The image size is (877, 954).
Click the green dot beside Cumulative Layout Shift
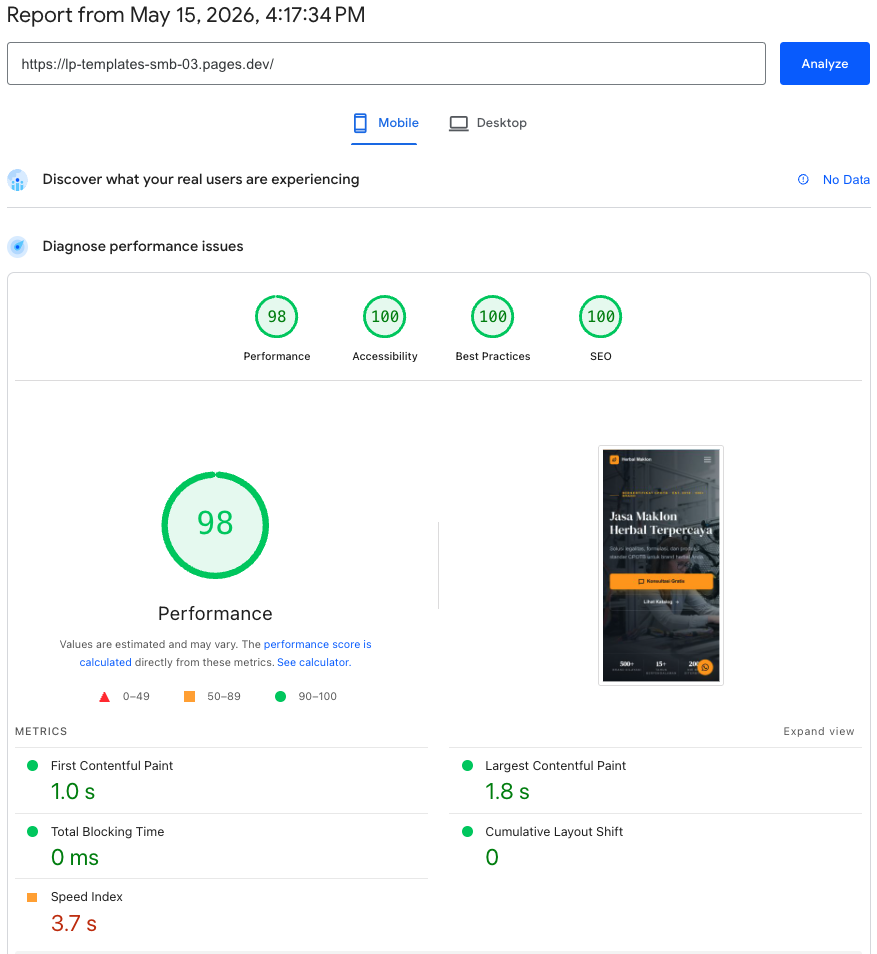point(467,831)
